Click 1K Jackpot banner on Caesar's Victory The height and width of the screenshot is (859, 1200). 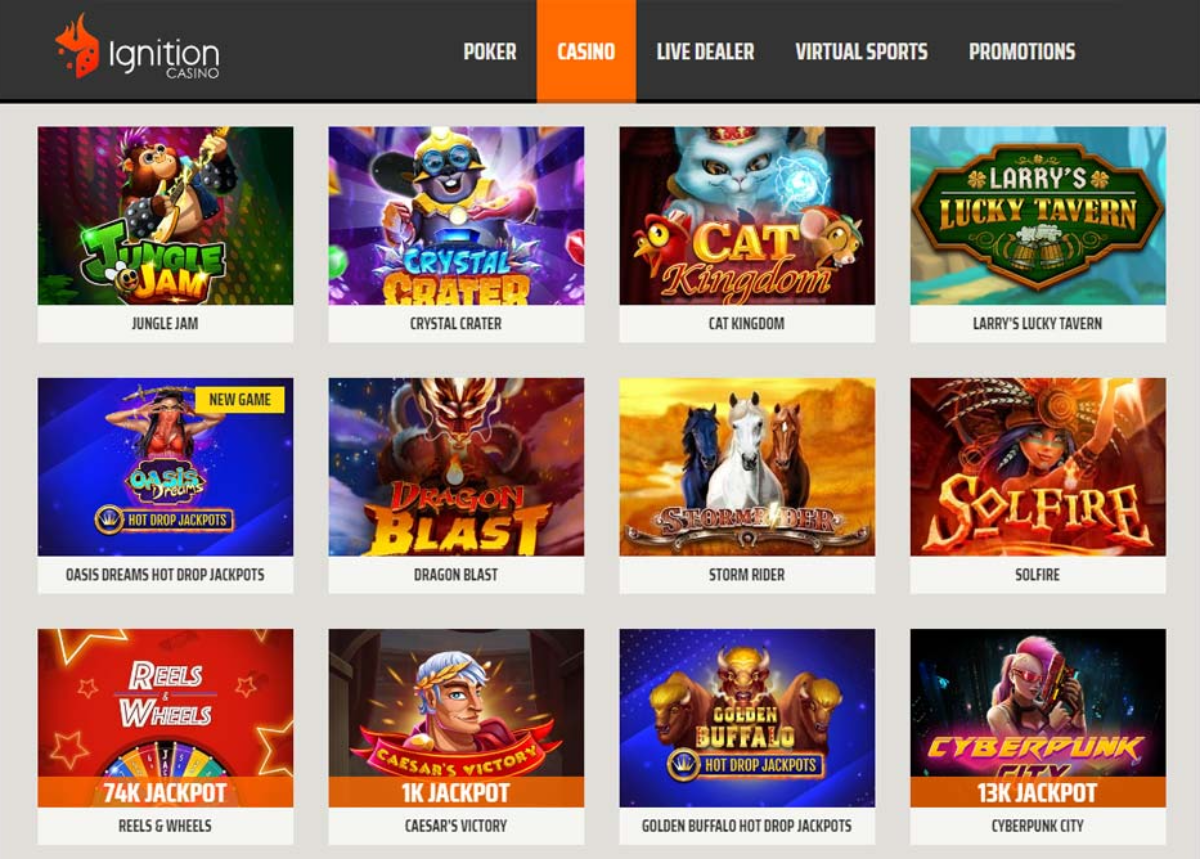point(457,793)
